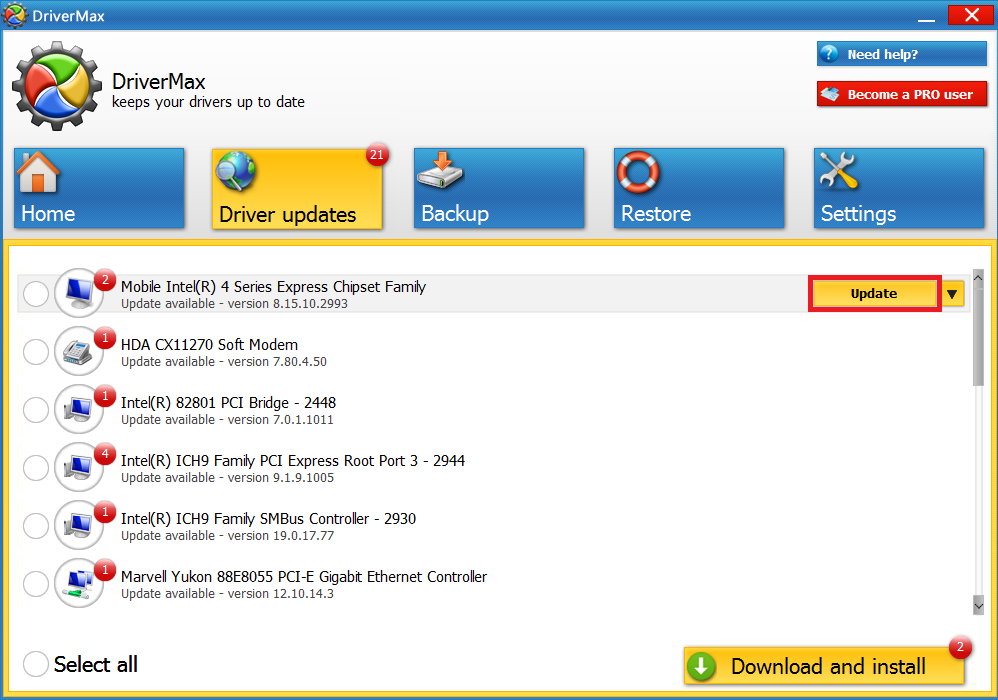The width and height of the screenshot is (998, 700).
Task: Go to the Home tab
Action: (x=99, y=188)
